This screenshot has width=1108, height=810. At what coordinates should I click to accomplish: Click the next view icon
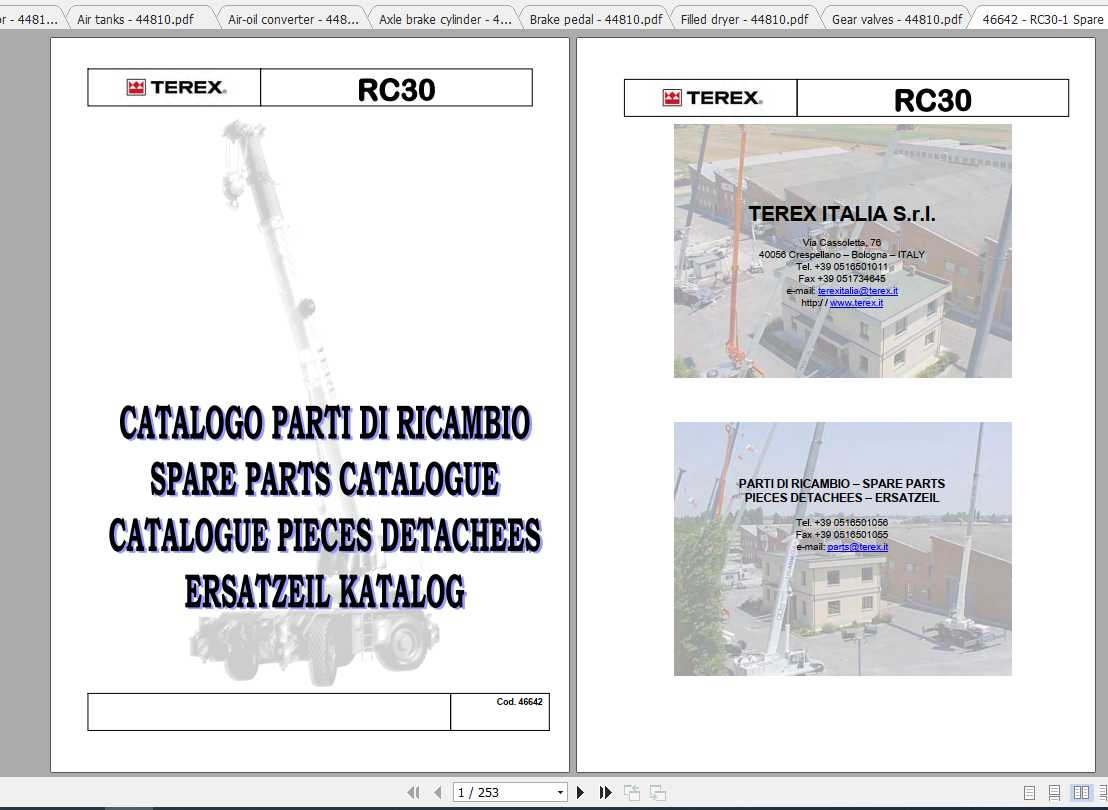[x=657, y=792]
